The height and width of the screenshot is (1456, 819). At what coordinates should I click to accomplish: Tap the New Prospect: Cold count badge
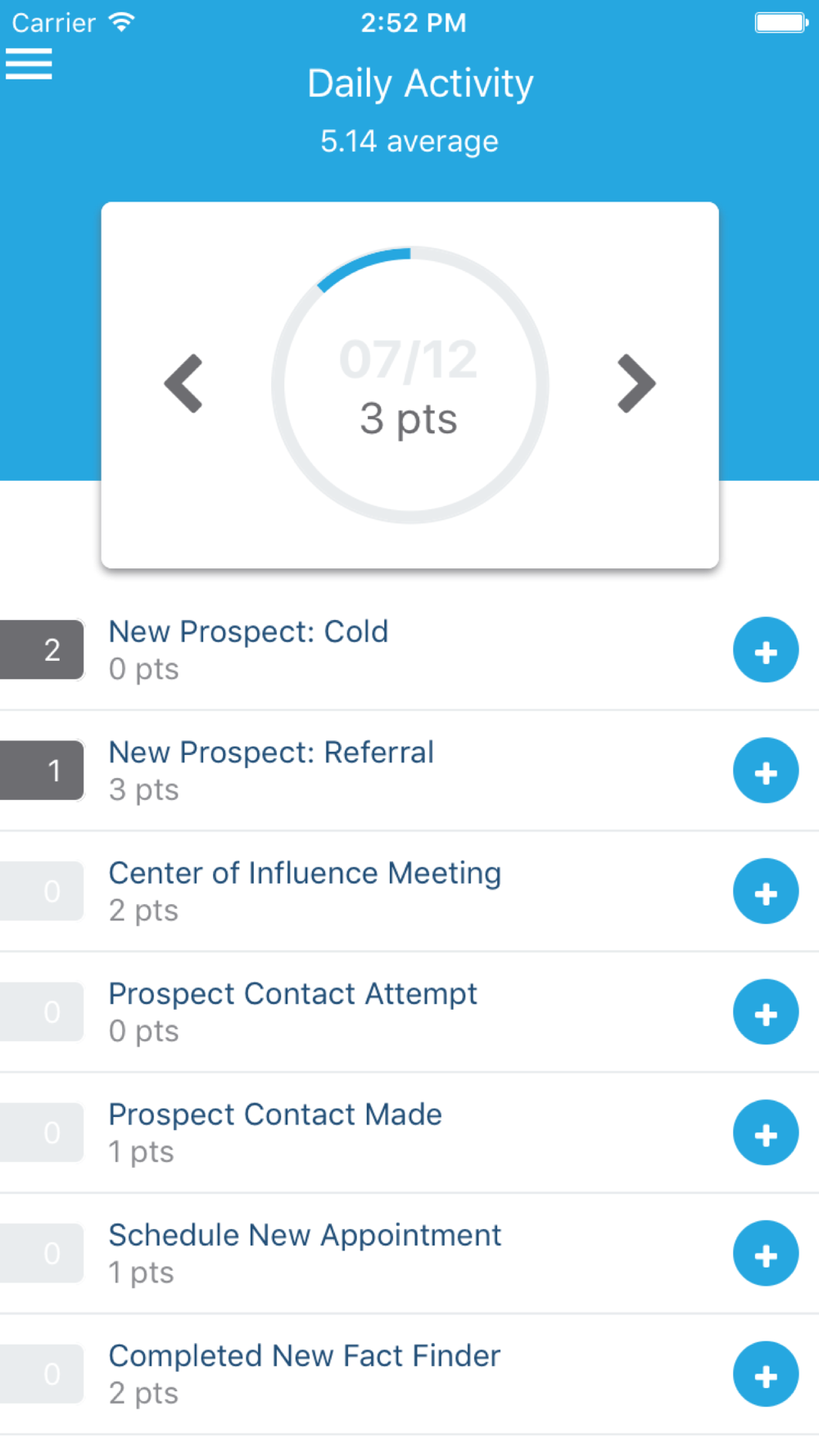pos(43,650)
